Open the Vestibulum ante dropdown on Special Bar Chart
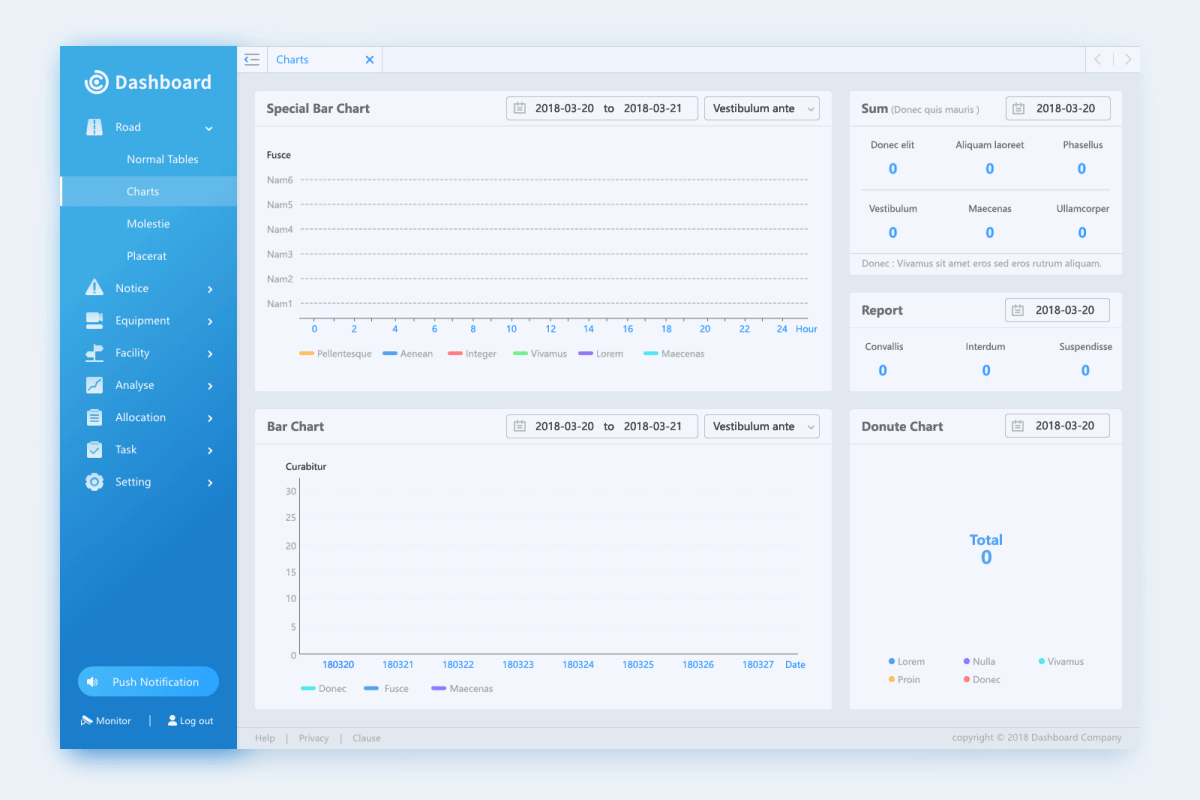This screenshot has width=1200, height=800. pyautogui.click(x=762, y=108)
